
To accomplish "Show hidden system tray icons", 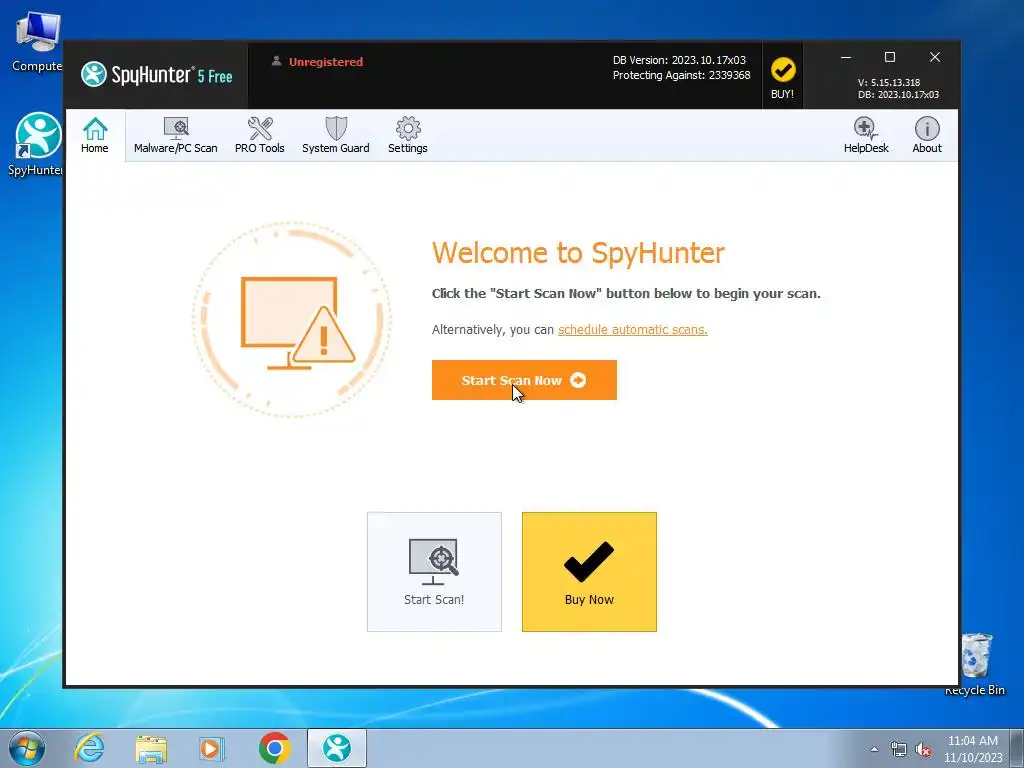I will click(x=874, y=749).
